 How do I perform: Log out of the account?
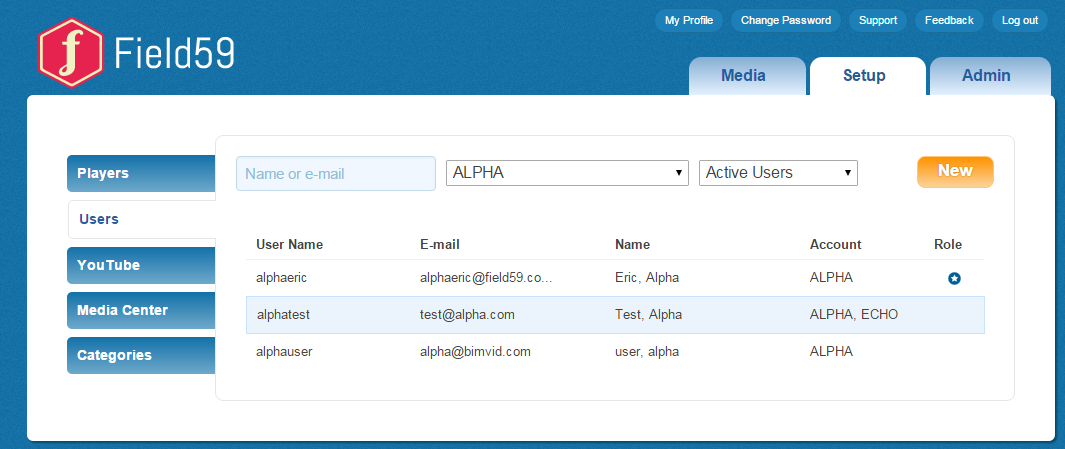click(1019, 20)
